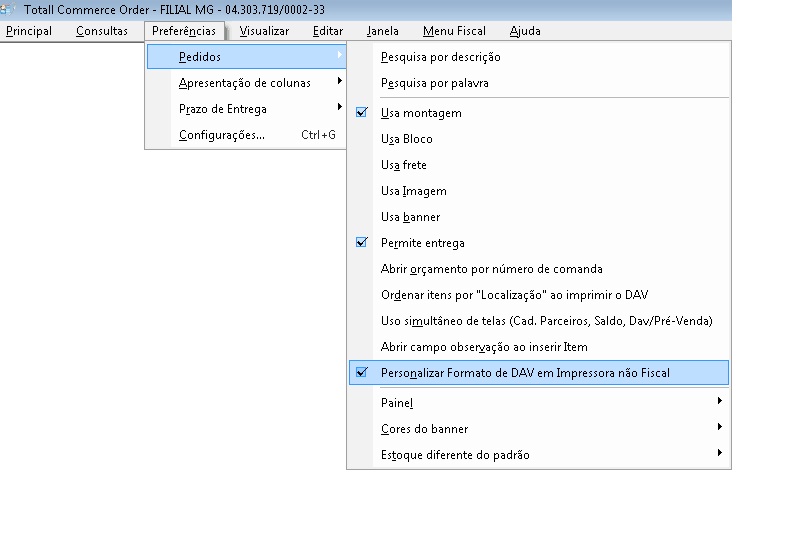This screenshot has width=789, height=539.
Task: Expand Apresentação de colunas submenu
Action: click(246, 83)
